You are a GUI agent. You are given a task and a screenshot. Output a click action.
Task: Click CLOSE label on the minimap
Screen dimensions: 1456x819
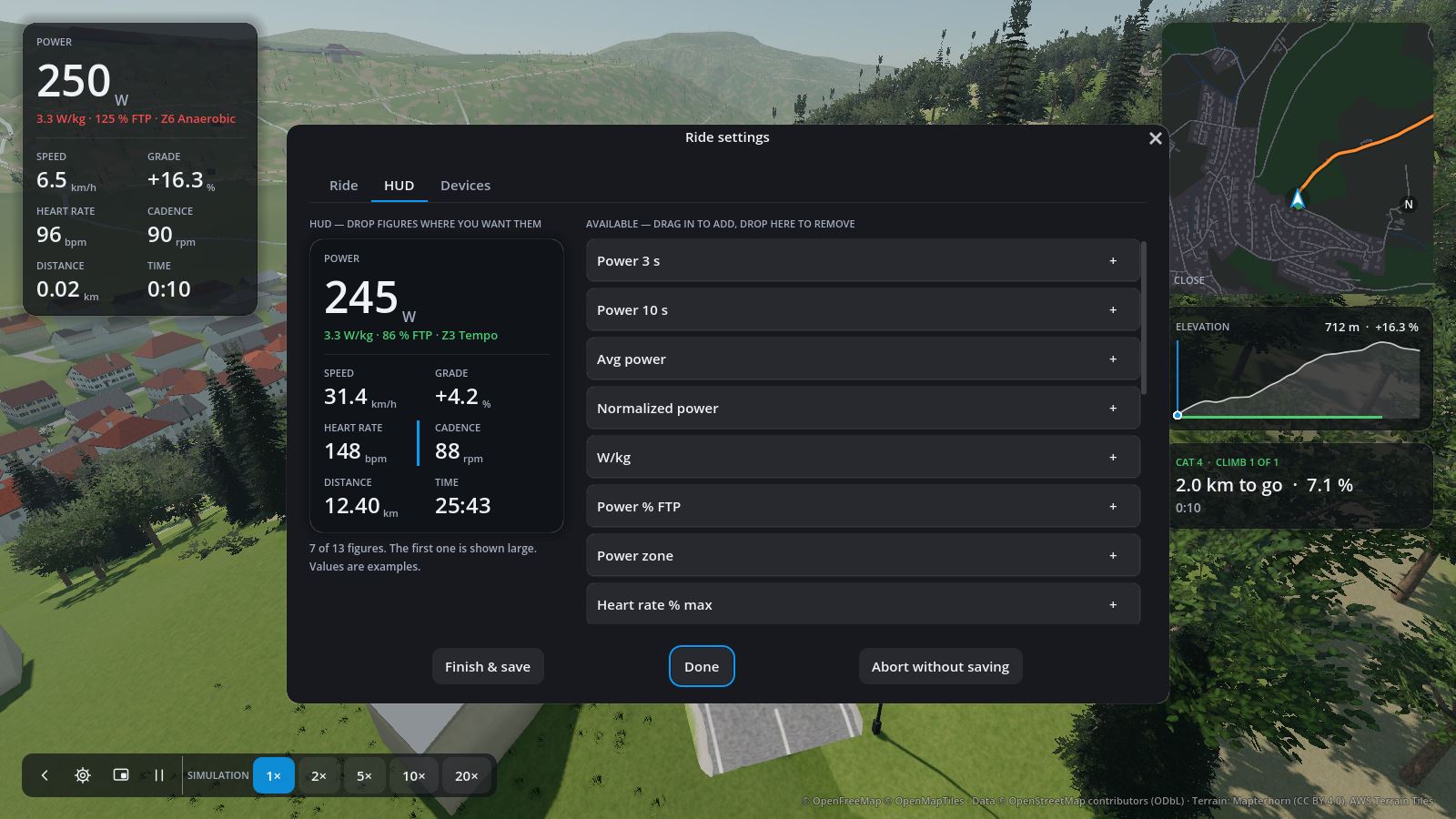click(1189, 280)
